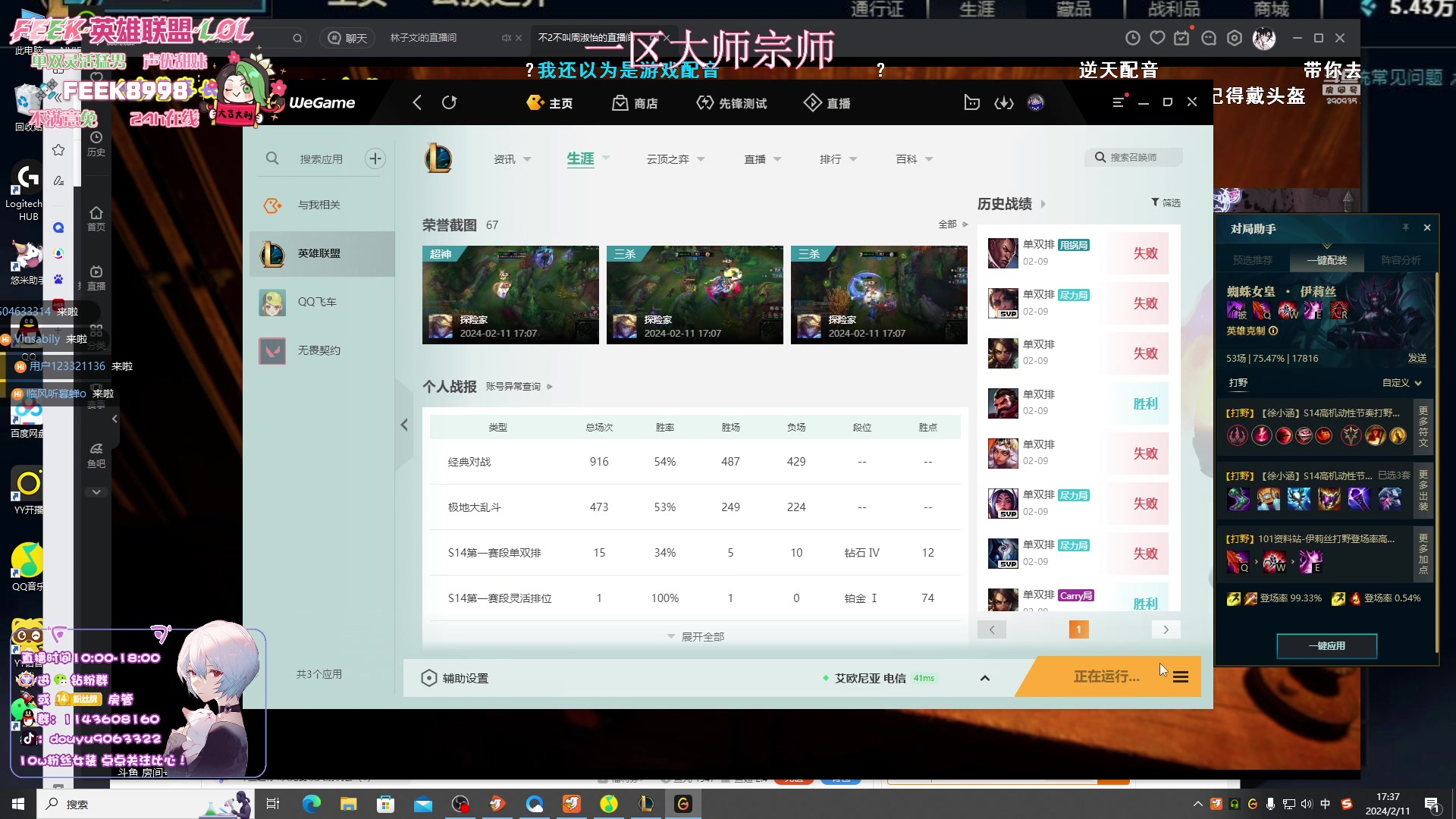Click the 搜索召唤师 search box
This screenshot has width=1456, height=819.
click(x=1134, y=158)
